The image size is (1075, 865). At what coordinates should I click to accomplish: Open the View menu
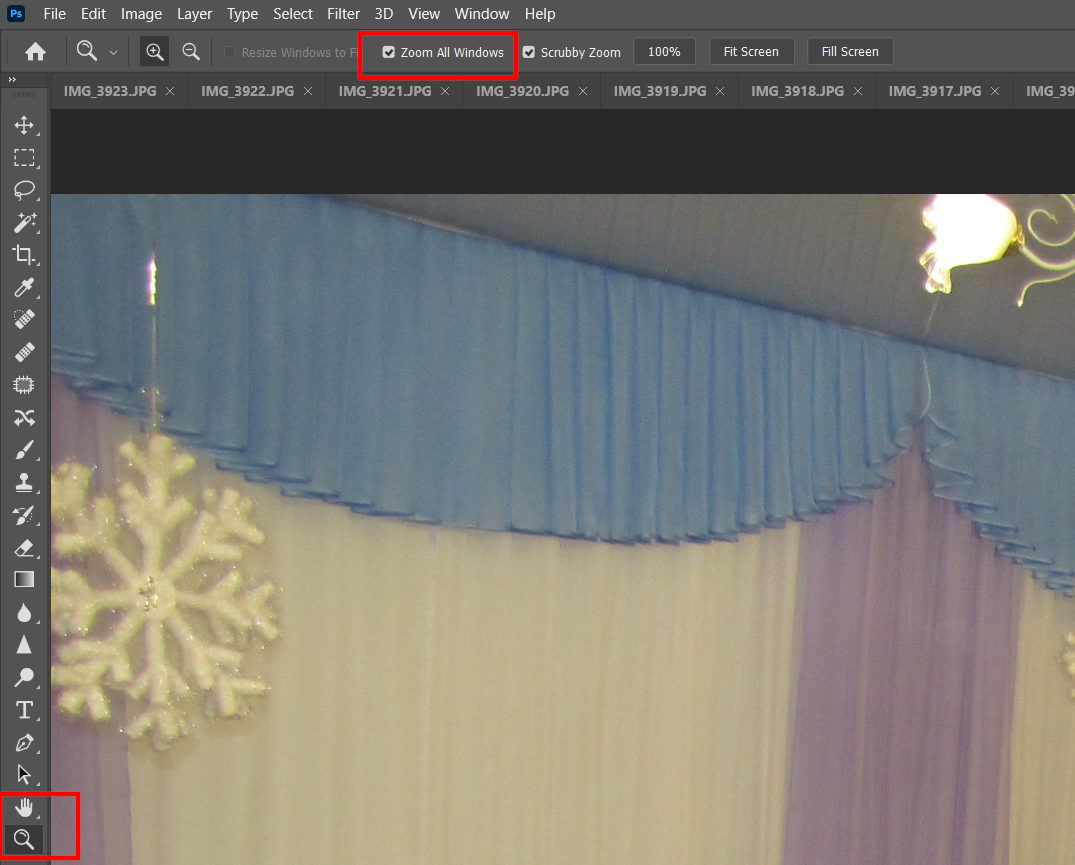tap(424, 14)
